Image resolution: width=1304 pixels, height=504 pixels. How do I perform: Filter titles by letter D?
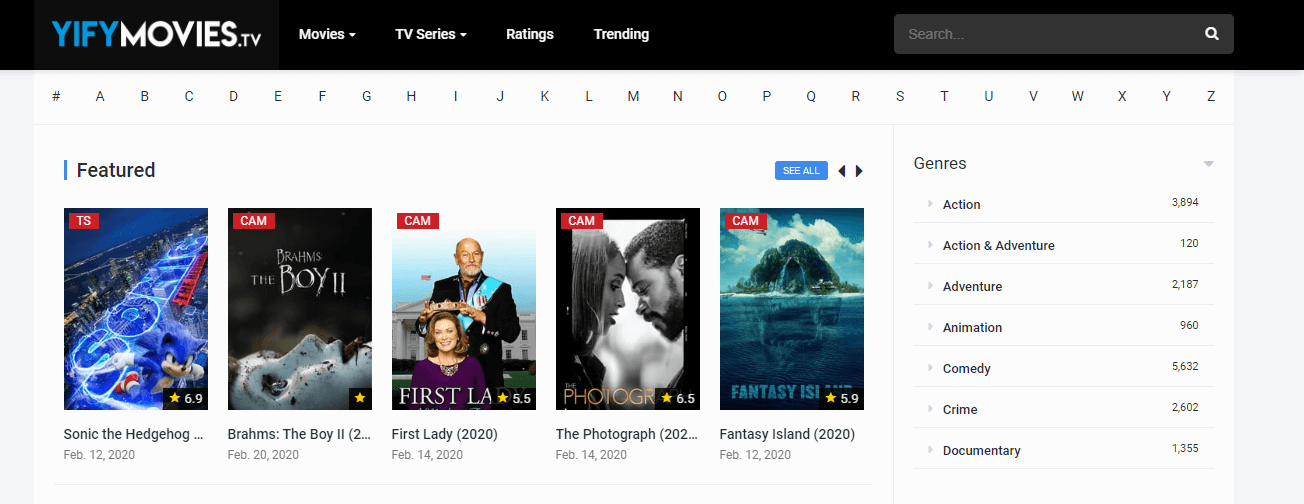(233, 97)
